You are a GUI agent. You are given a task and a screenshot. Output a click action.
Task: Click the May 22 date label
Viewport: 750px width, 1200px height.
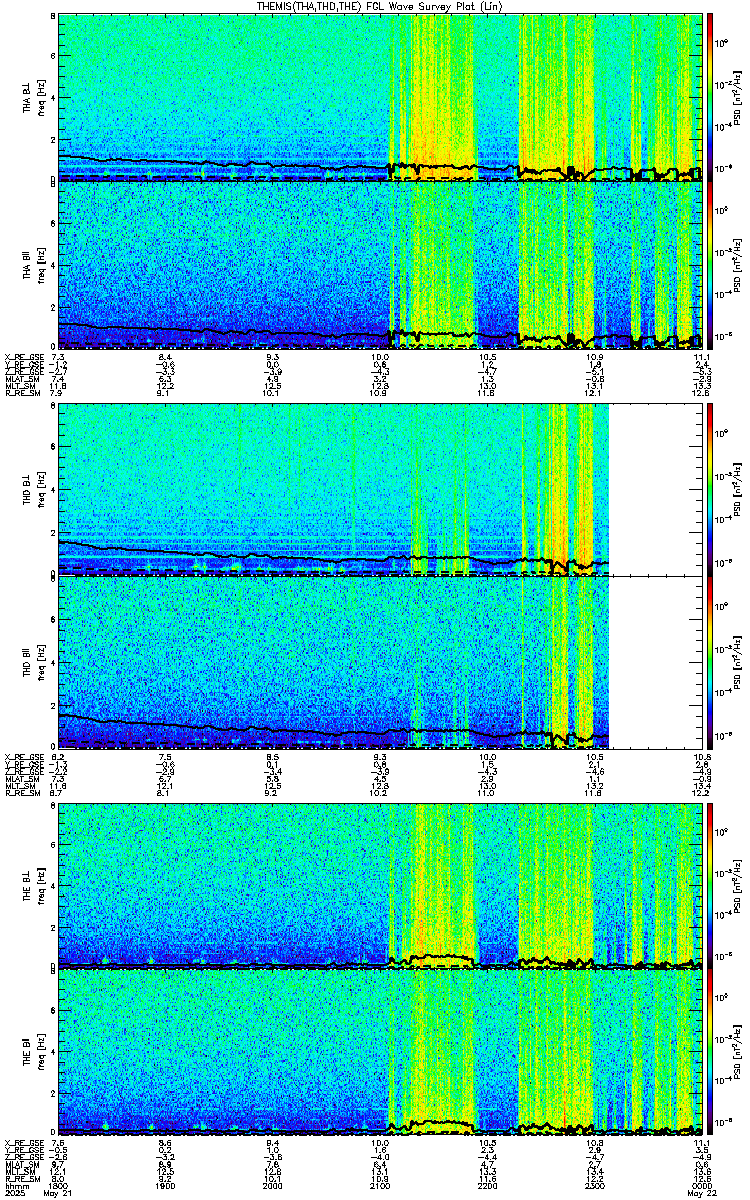[701, 1193]
